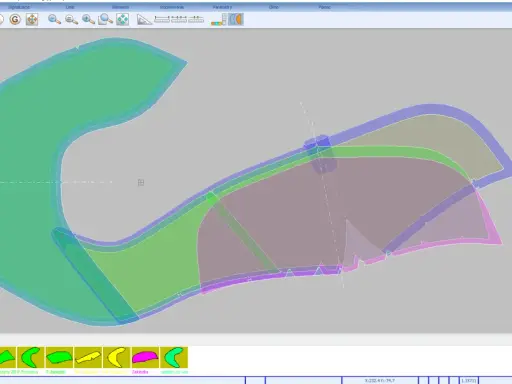Click the zoom out magnifier with minus
512x384 pixels.
coord(54,20)
